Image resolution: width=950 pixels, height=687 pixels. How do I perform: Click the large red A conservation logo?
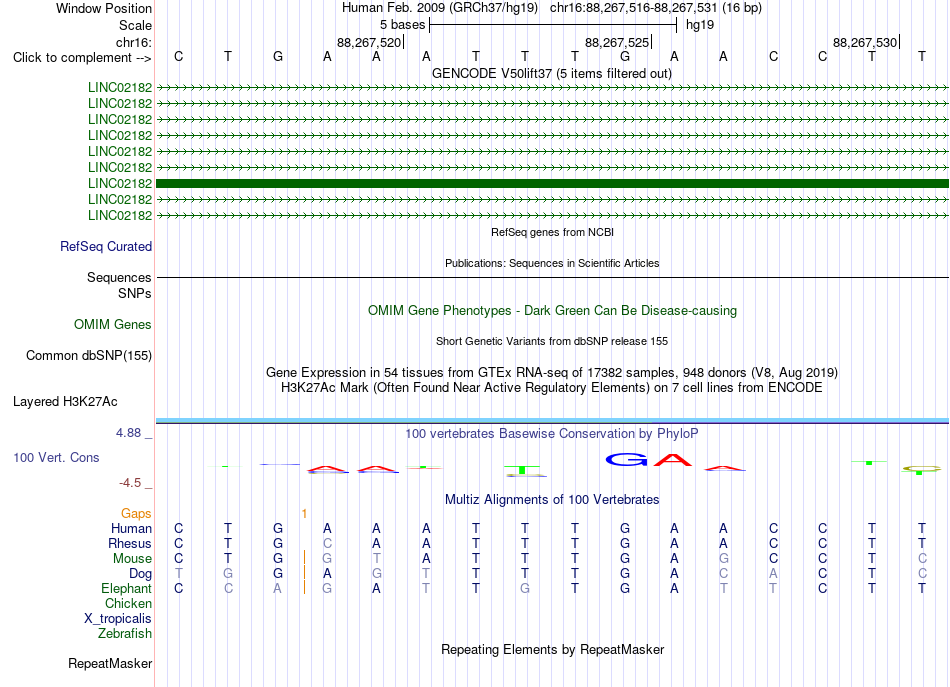click(x=673, y=460)
